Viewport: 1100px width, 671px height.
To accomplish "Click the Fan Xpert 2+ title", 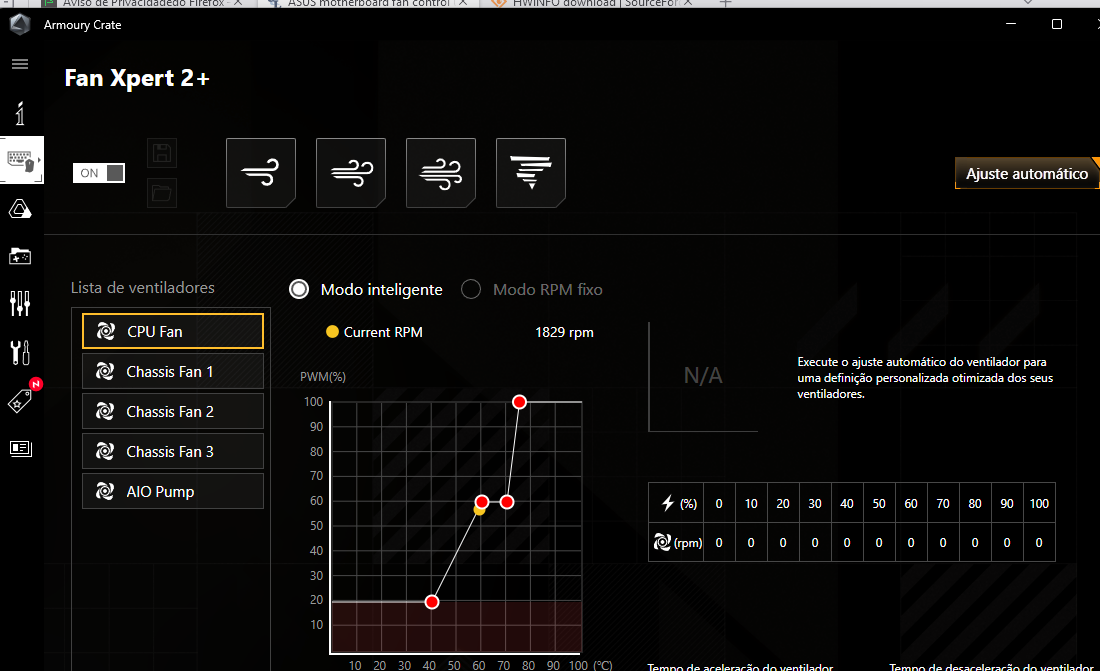I will [137, 78].
